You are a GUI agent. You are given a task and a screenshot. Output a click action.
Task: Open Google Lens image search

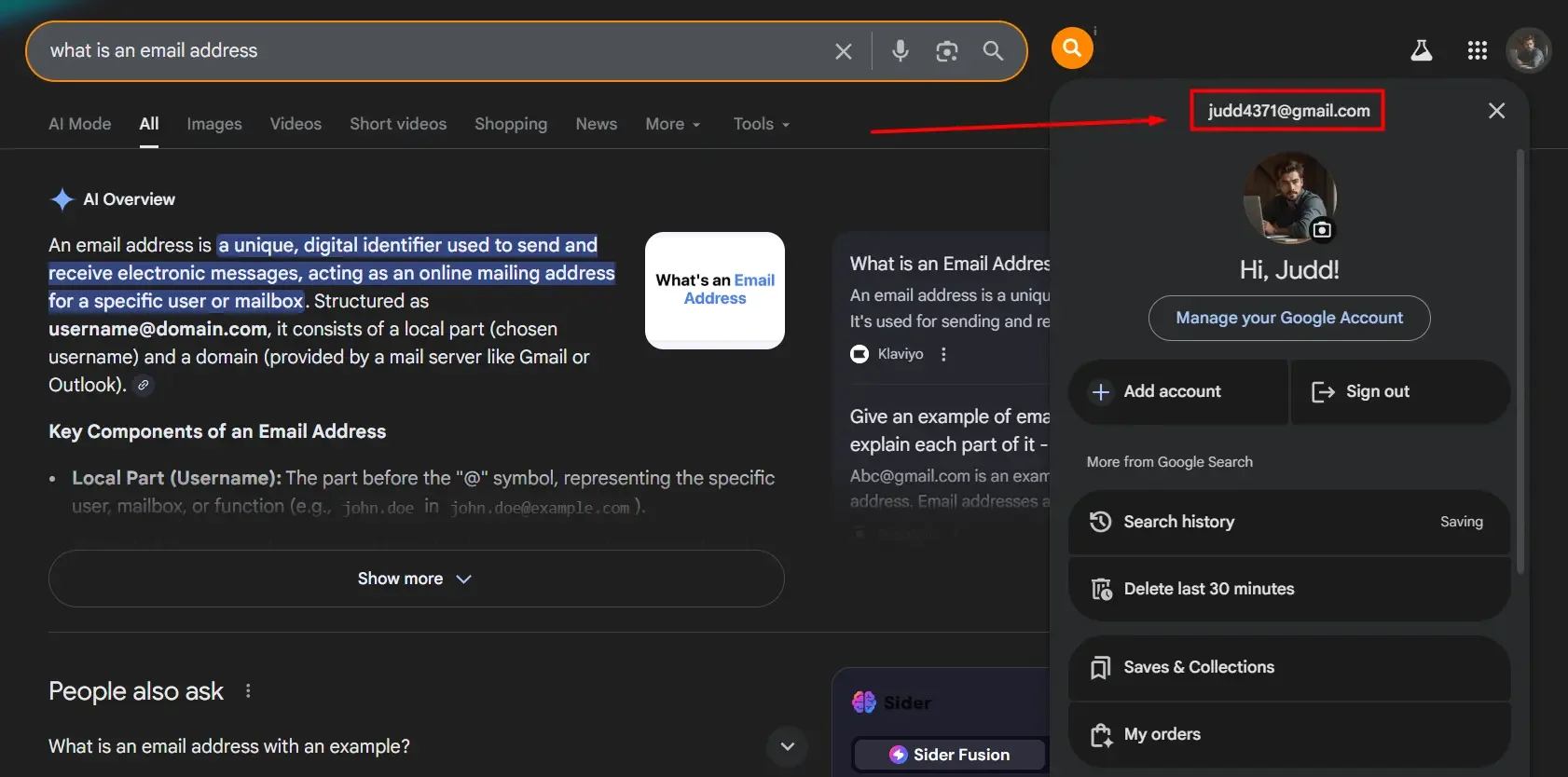coord(946,51)
